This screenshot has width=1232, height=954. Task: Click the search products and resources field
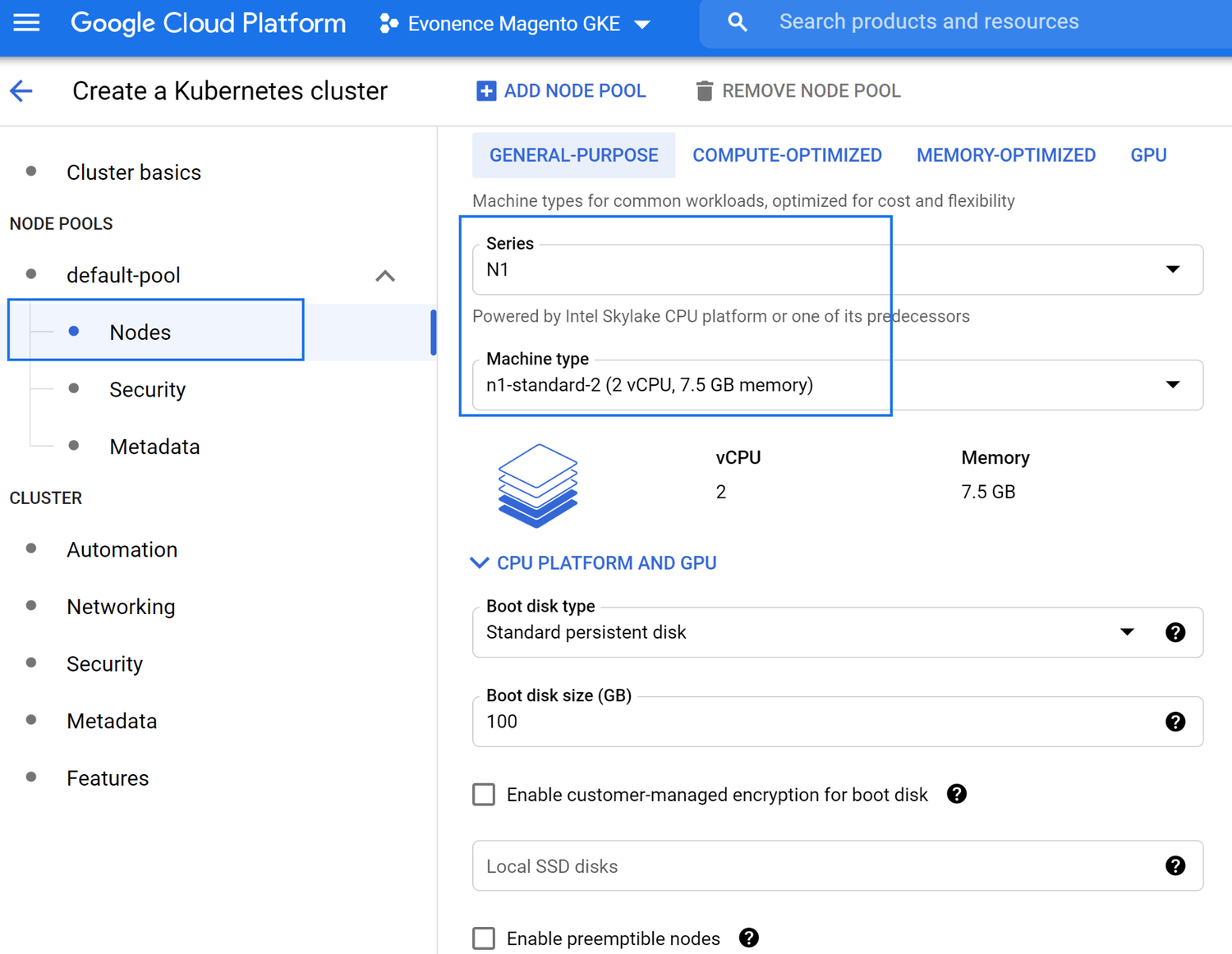click(x=965, y=22)
